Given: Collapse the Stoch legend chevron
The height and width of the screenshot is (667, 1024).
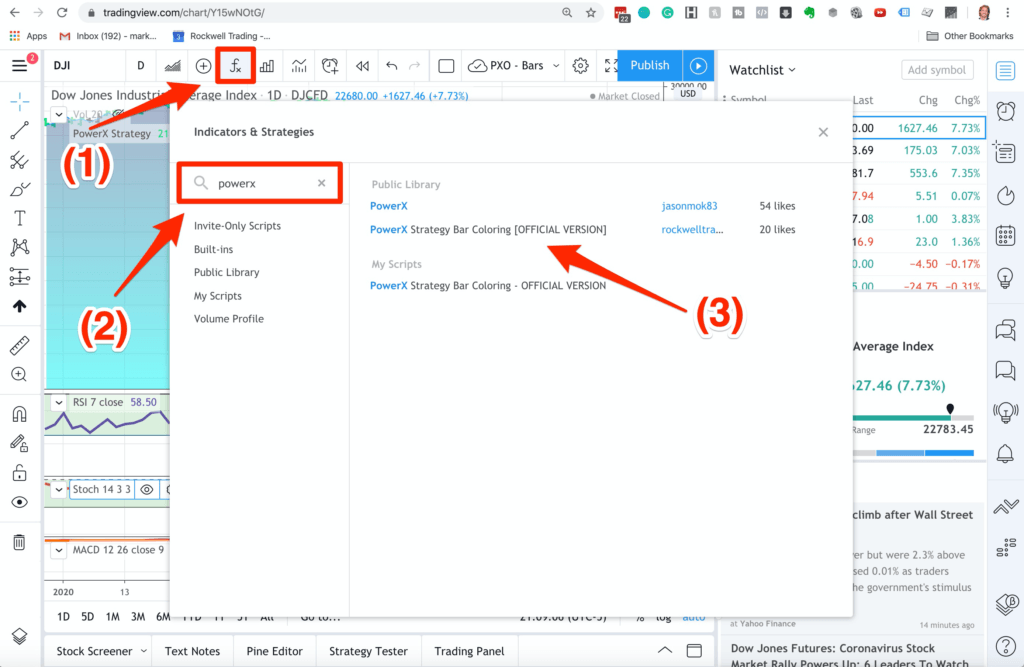Looking at the screenshot, I should coord(59,489).
